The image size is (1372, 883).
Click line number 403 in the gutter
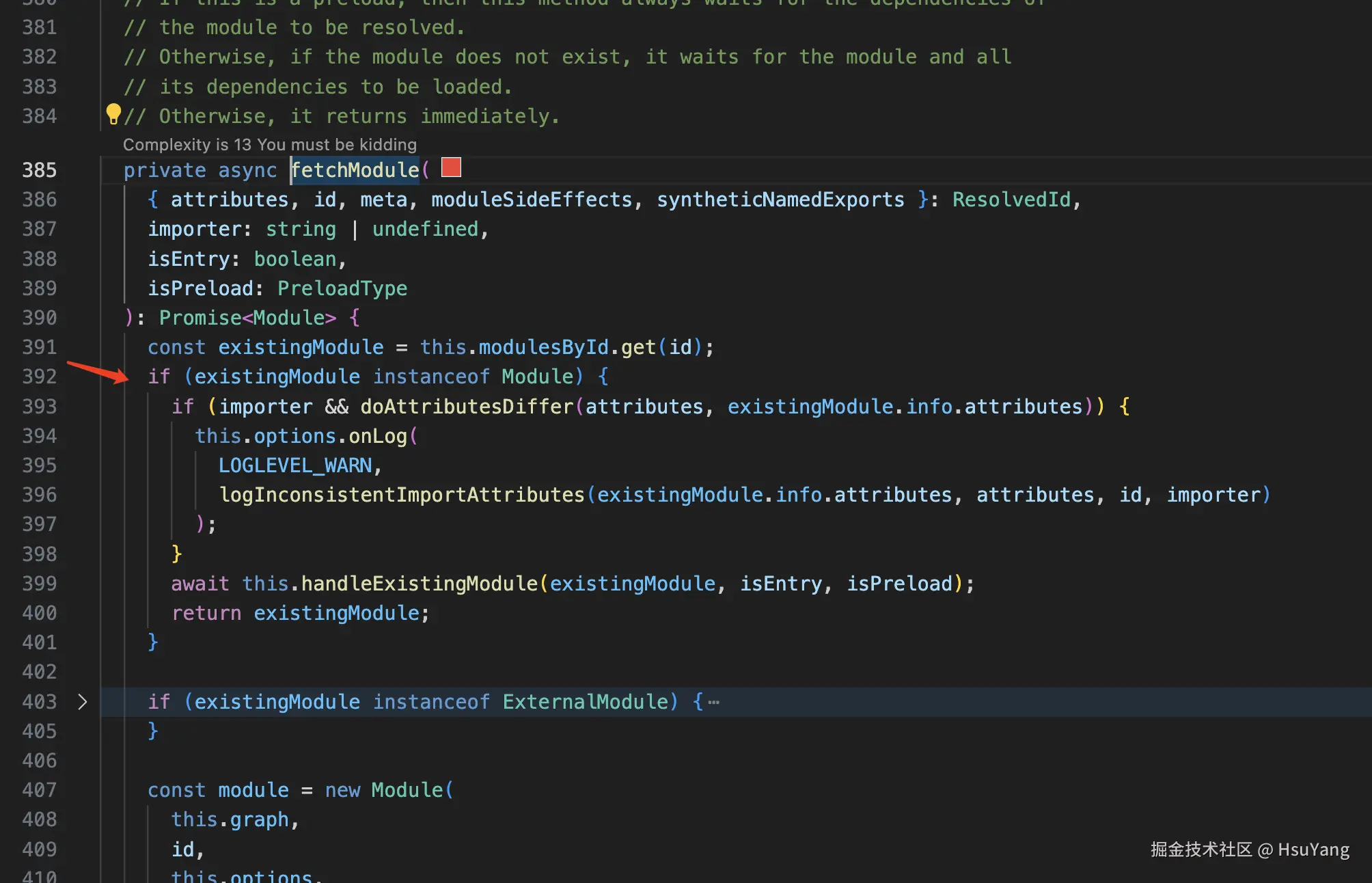[x=39, y=702]
